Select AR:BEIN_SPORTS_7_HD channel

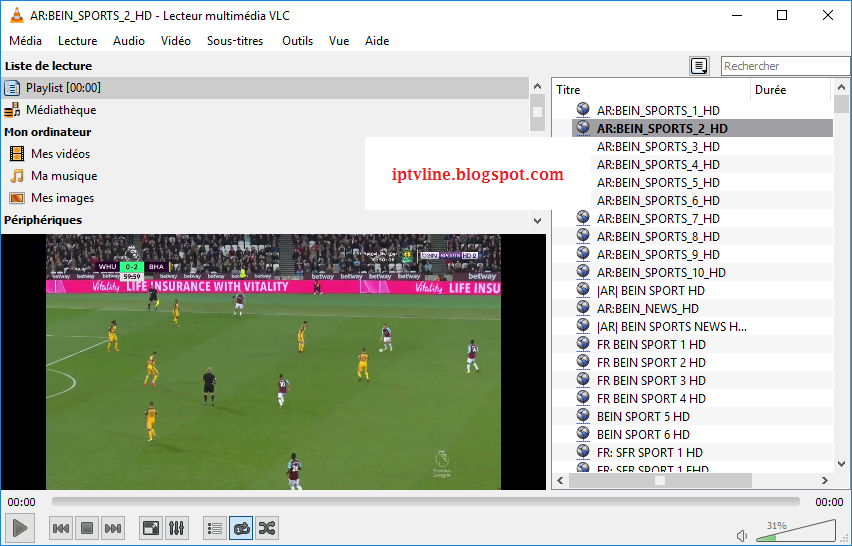(x=658, y=219)
